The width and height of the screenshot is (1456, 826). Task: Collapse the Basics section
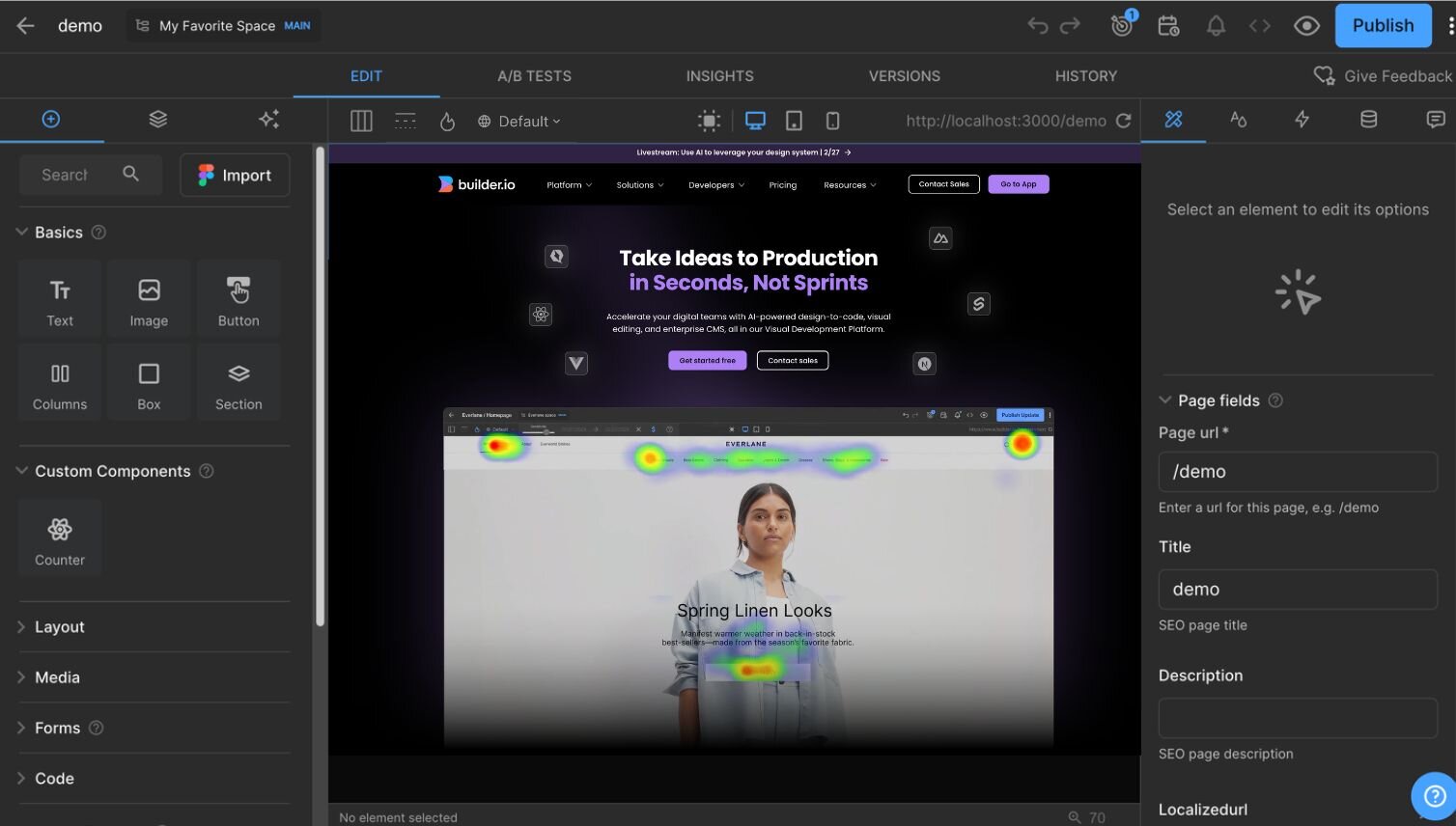pos(22,233)
